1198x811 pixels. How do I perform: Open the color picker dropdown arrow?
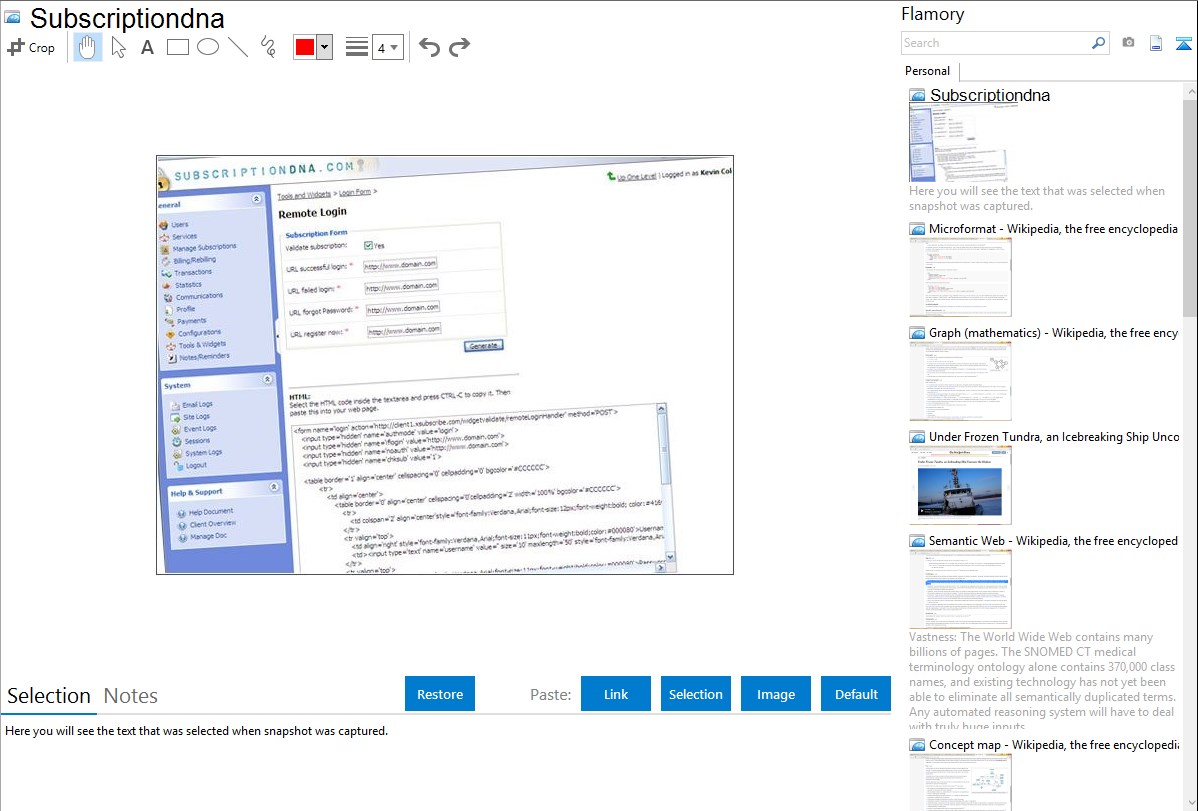[325, 47]
